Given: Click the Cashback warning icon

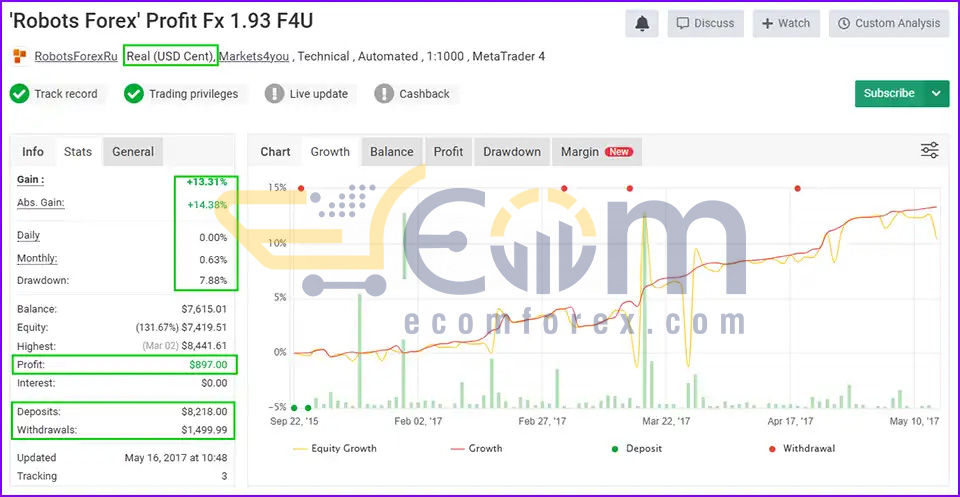Looking at the screenshot, I should (x=384, y=94).
